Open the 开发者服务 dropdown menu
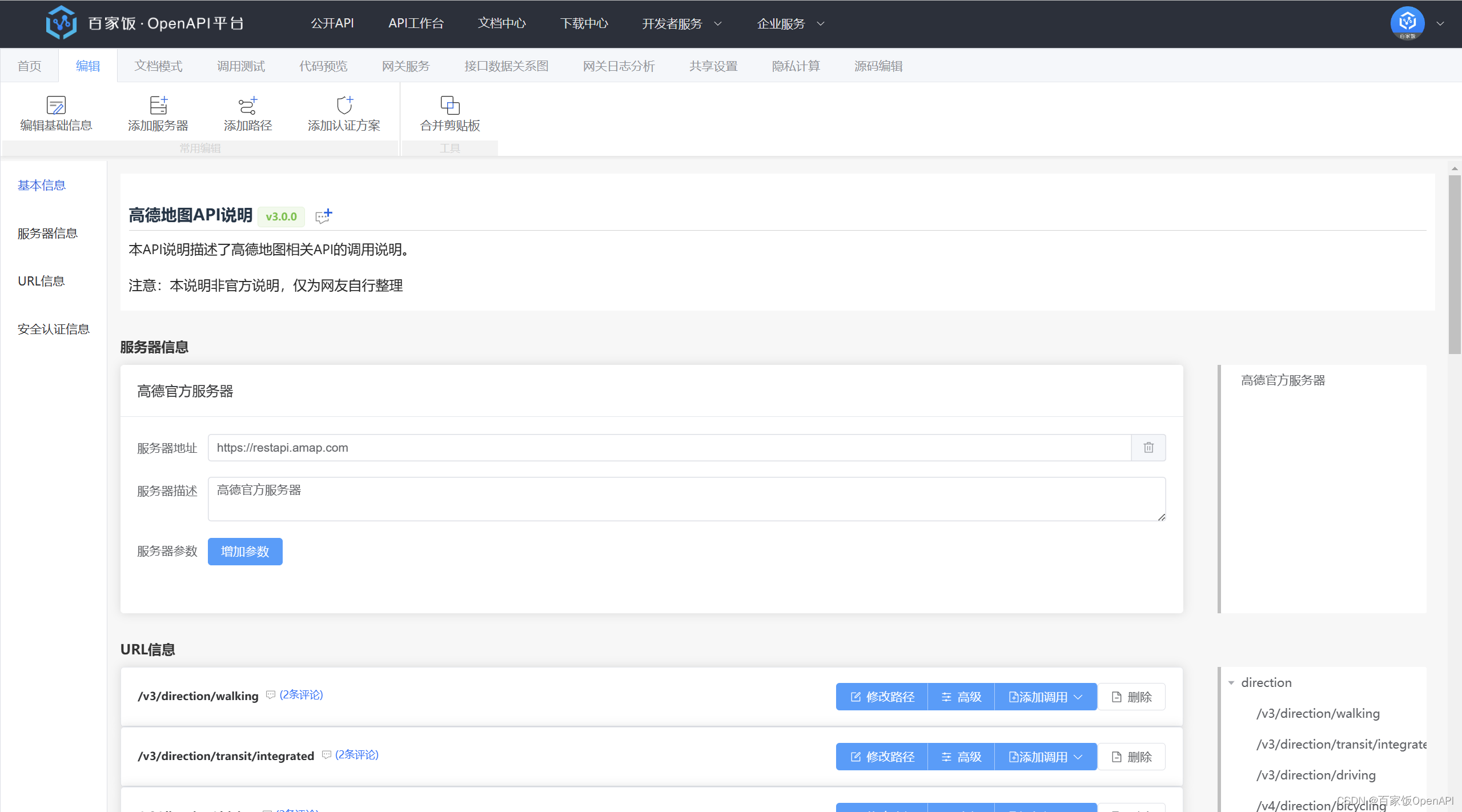 pos(682,23)
